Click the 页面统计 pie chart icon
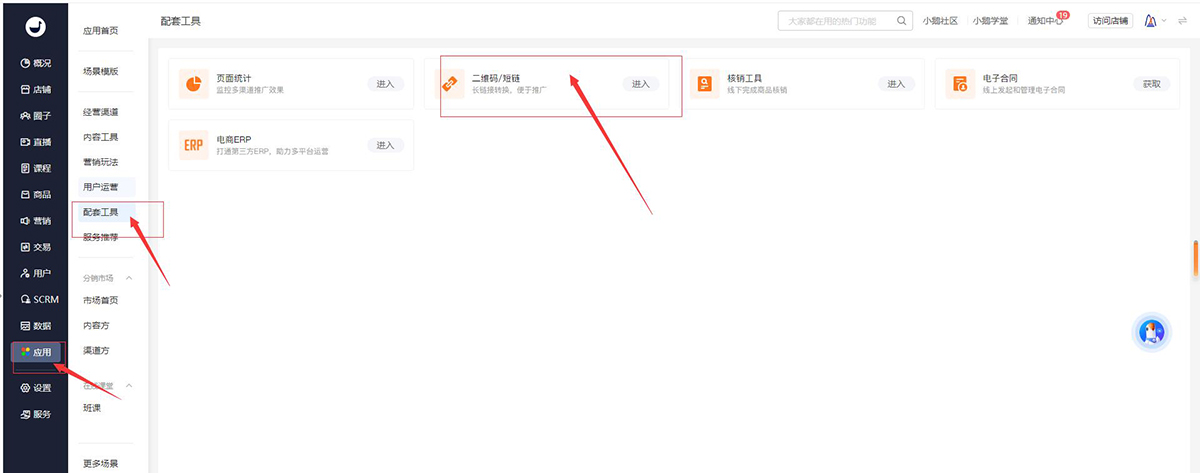 194,84
